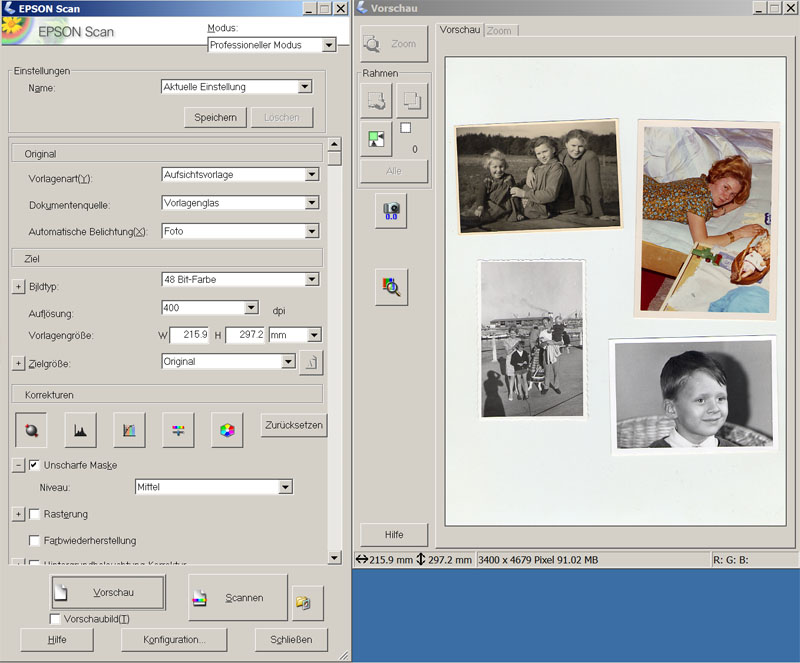Click the auto locate marquee icon

(x=377, y=141)
